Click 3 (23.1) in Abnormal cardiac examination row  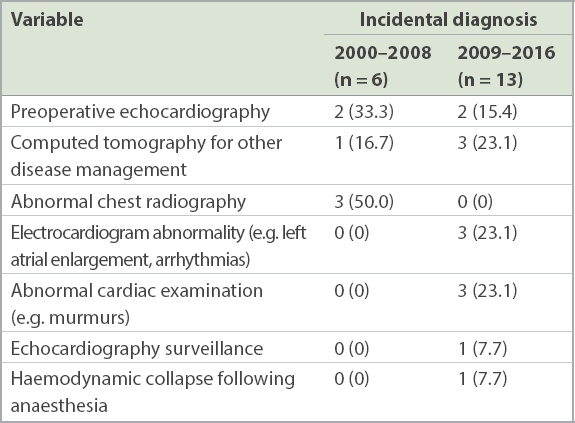tap(487, 291)
